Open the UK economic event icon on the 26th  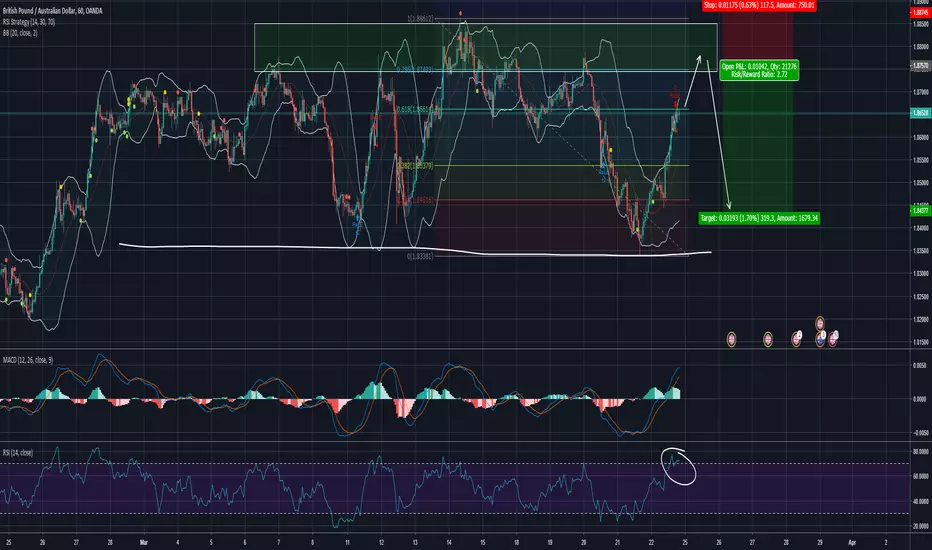732,340
